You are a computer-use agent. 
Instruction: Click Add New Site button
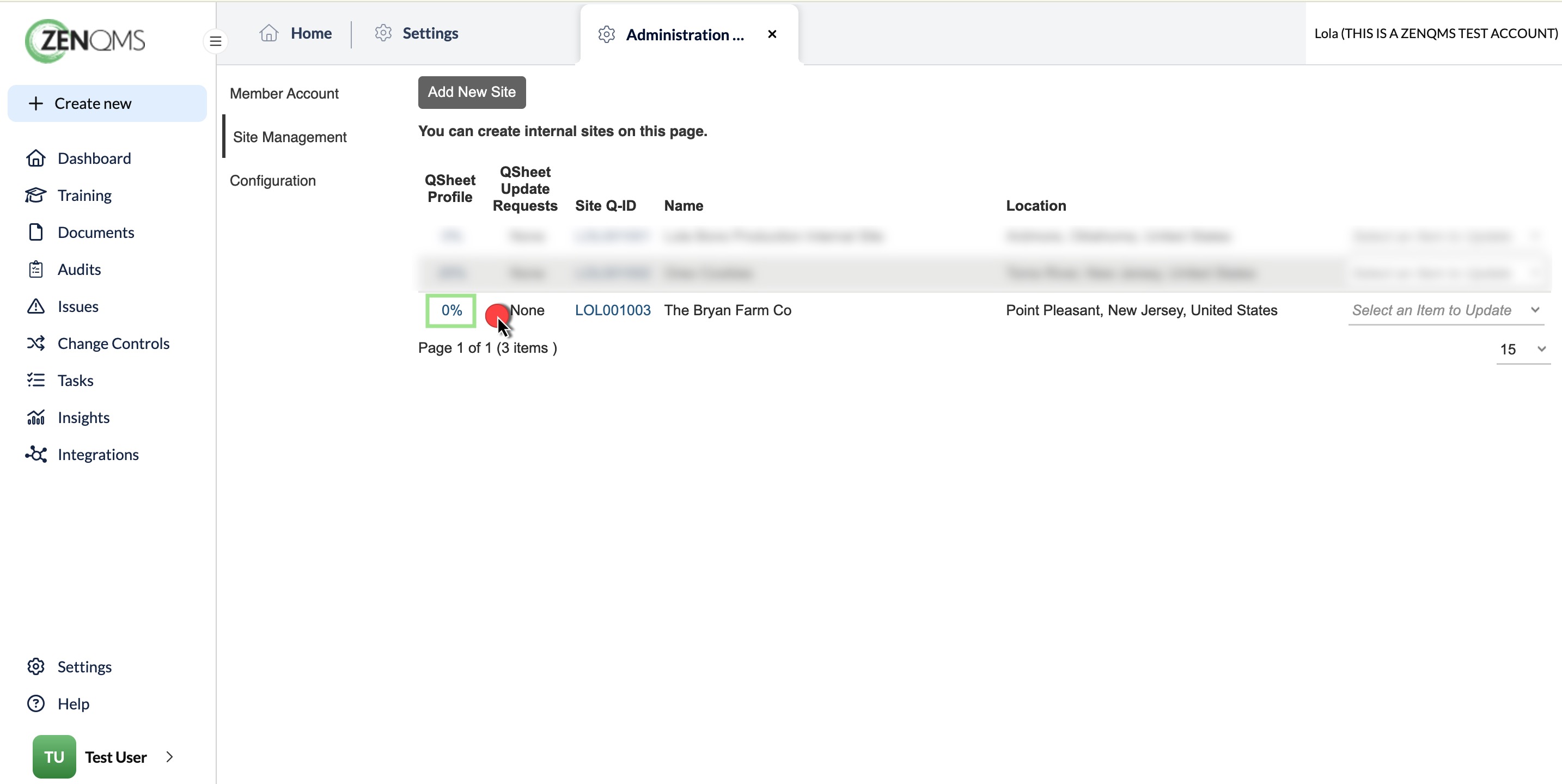tap(472, 92)
